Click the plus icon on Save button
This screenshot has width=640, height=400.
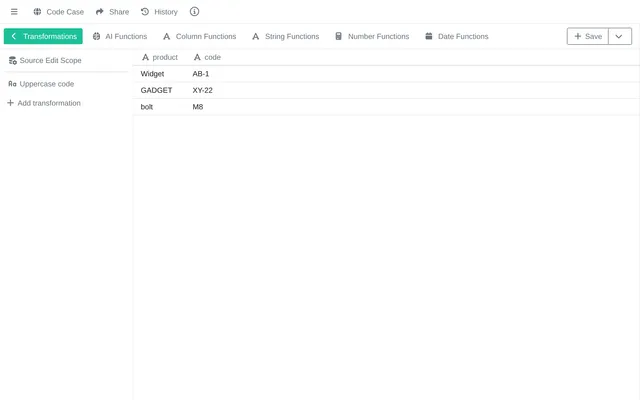[578, 36]
